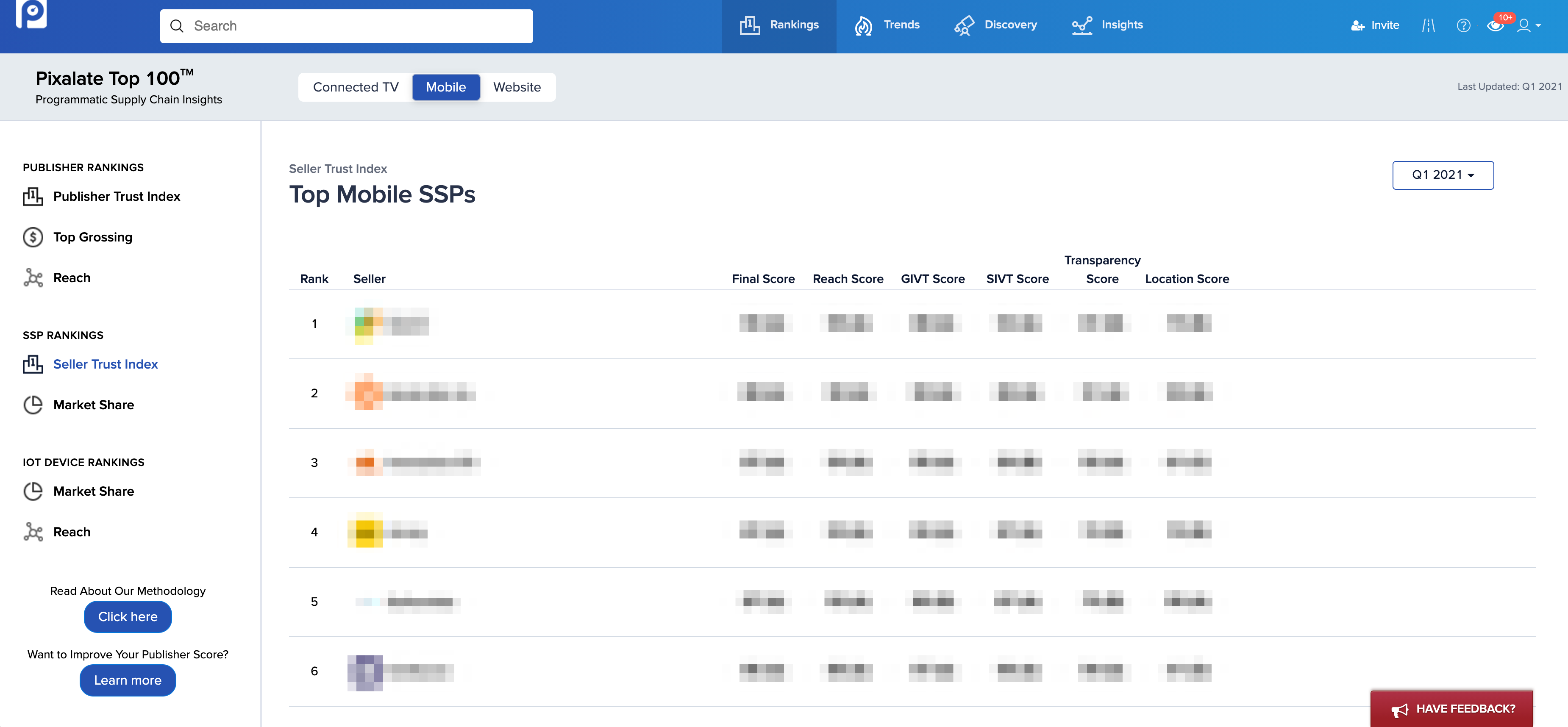Open the roadmap road icon

[1429, 25]
